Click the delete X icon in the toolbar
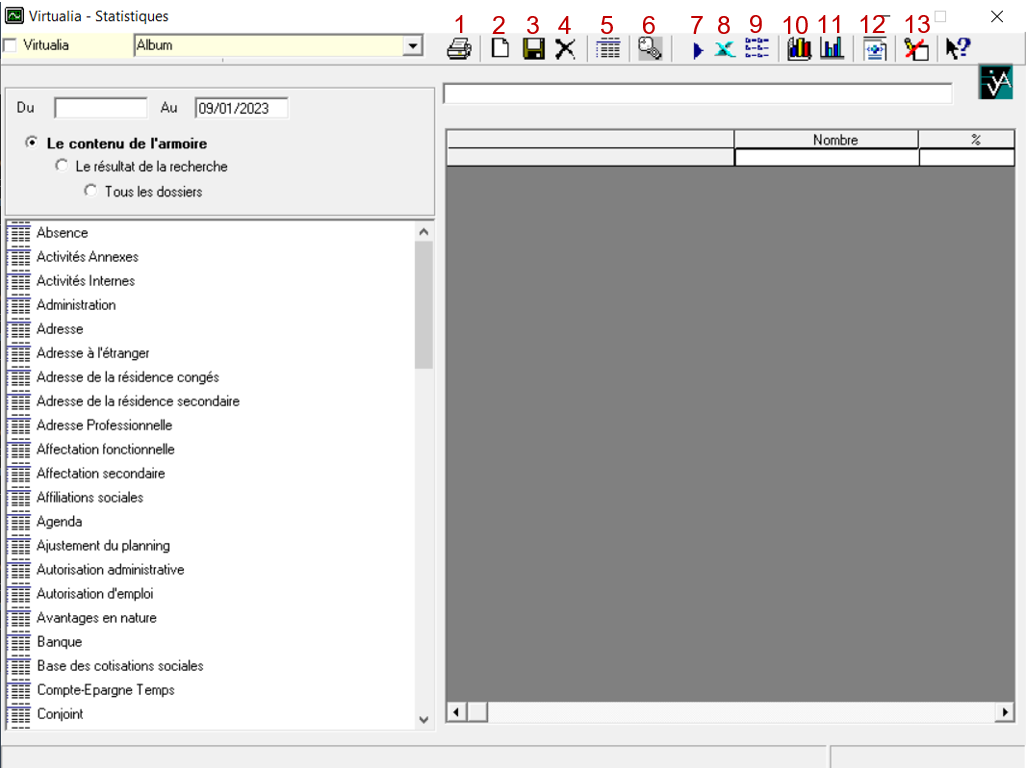 (565, 49)
